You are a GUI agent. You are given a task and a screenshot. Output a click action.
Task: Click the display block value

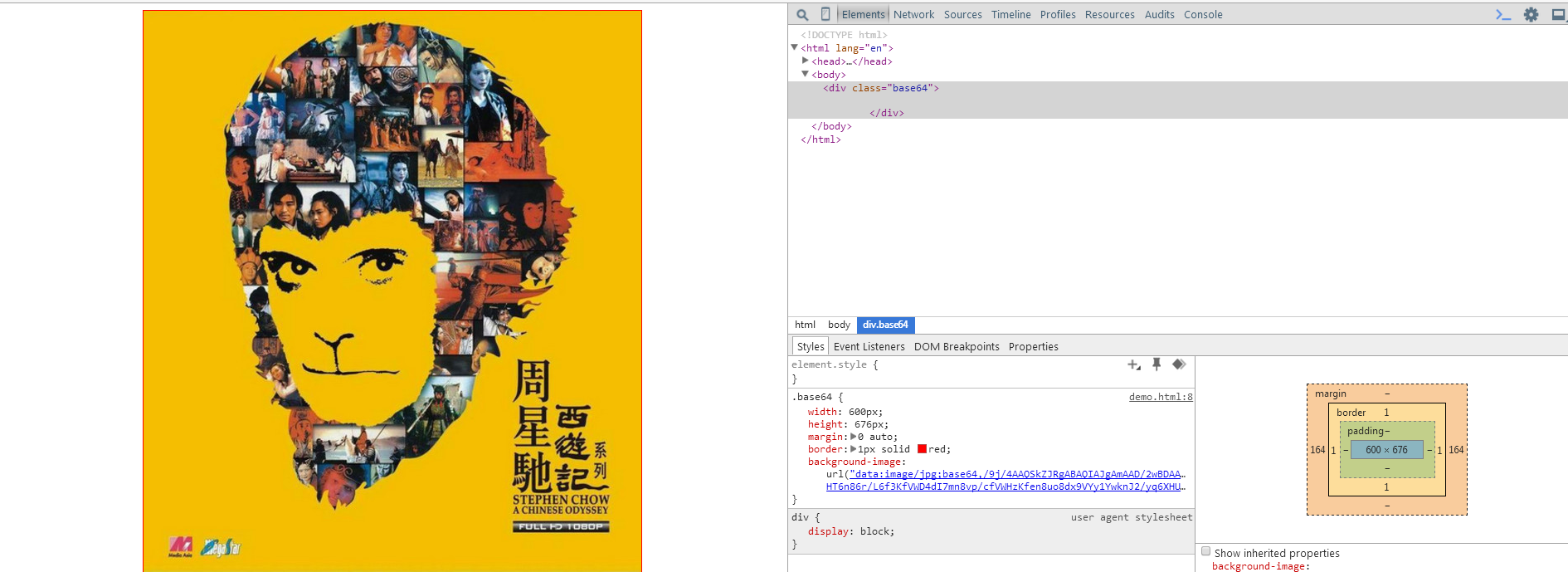click(877, 531)
